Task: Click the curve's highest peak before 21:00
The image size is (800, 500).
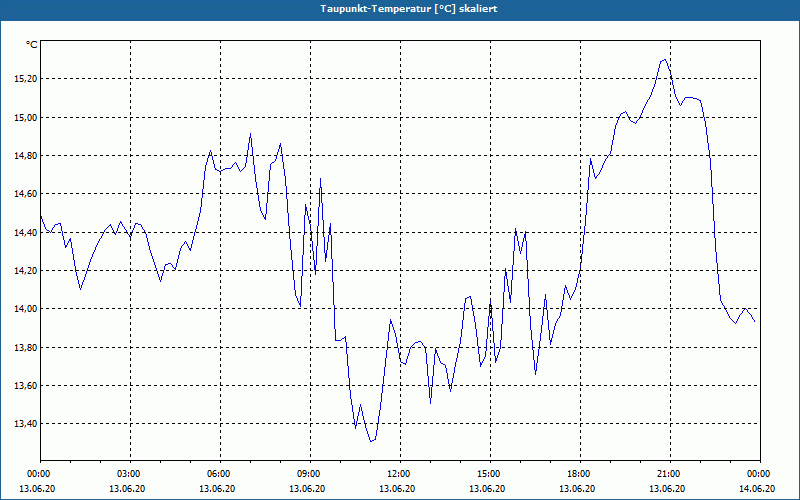Action: coord(664,60)
